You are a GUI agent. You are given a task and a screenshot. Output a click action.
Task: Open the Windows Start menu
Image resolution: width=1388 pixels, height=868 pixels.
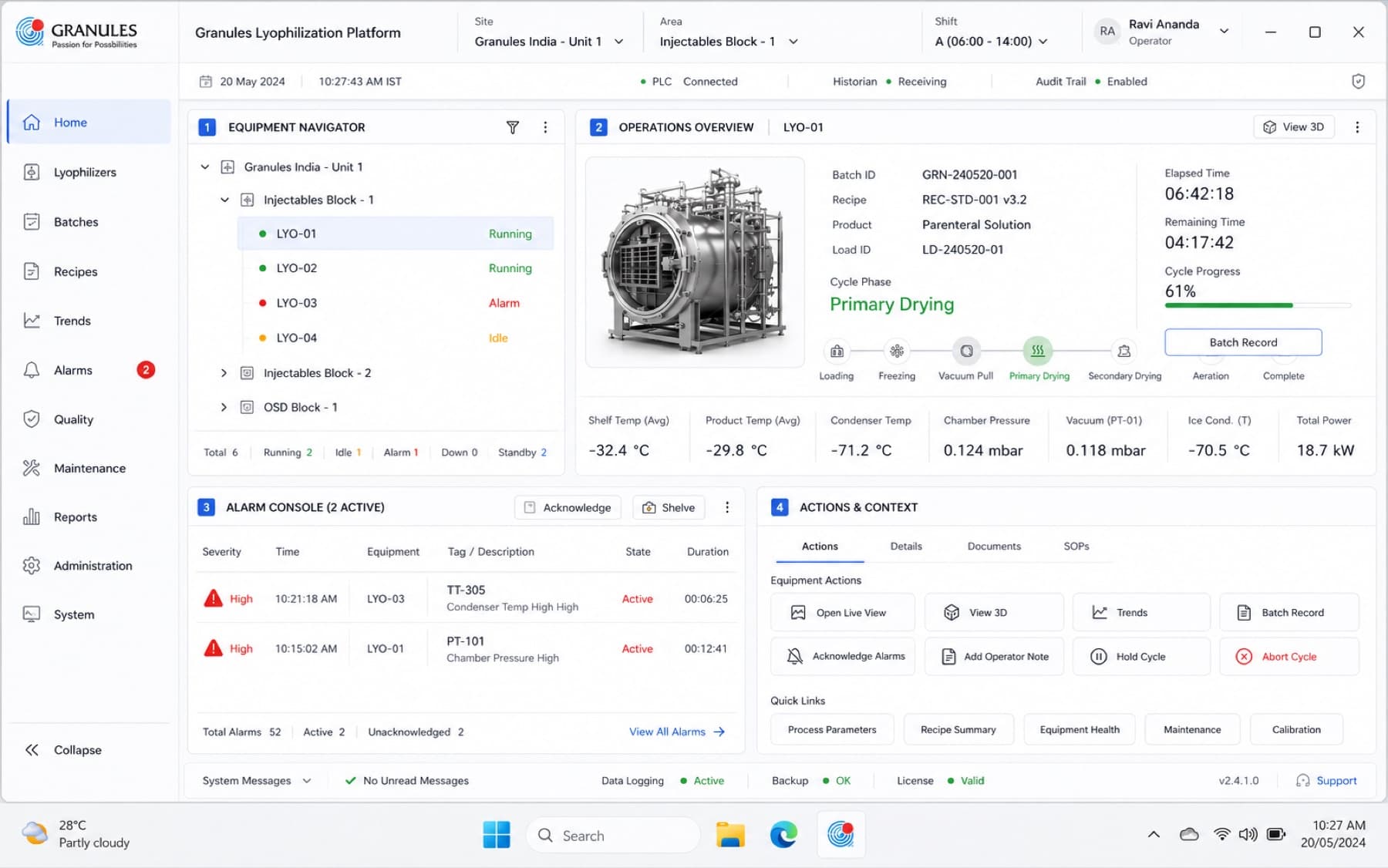tap(497, 835)
